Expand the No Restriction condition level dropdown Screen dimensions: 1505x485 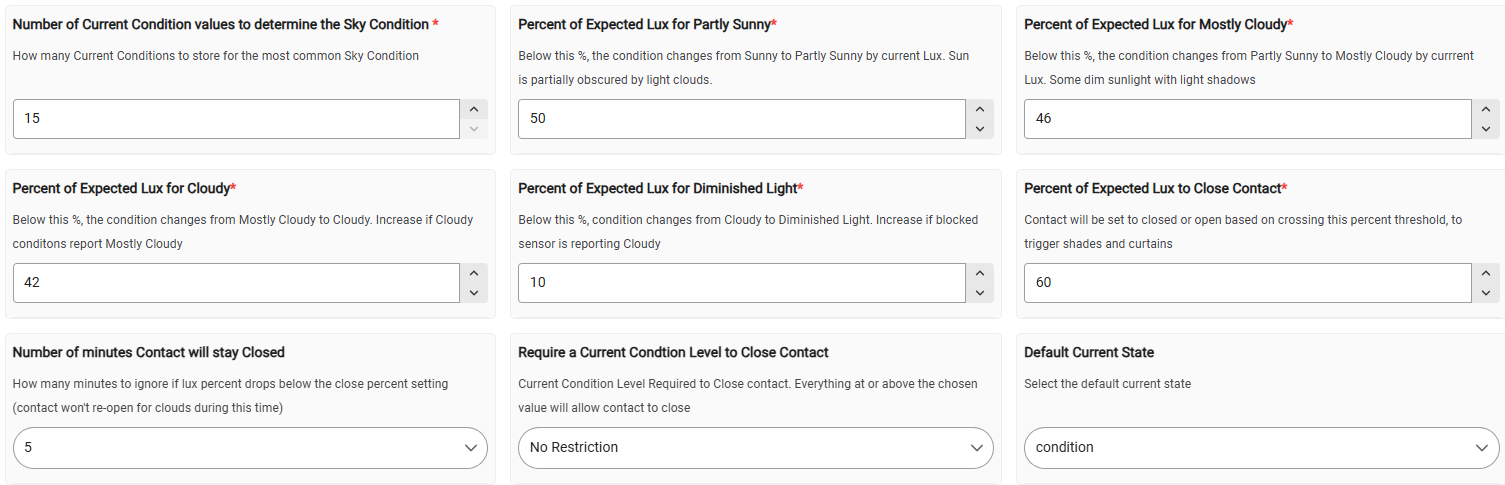point(755,448)
